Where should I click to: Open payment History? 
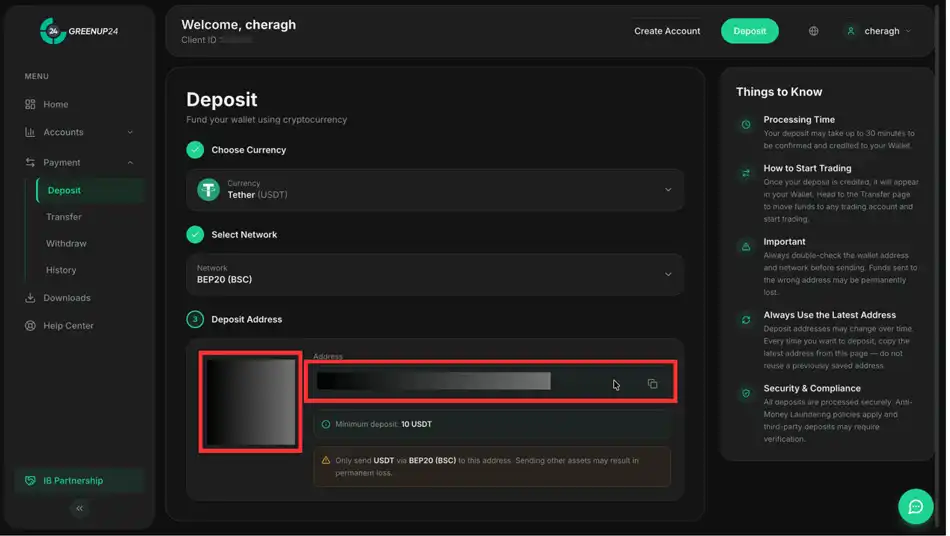(x=61, y=270)
